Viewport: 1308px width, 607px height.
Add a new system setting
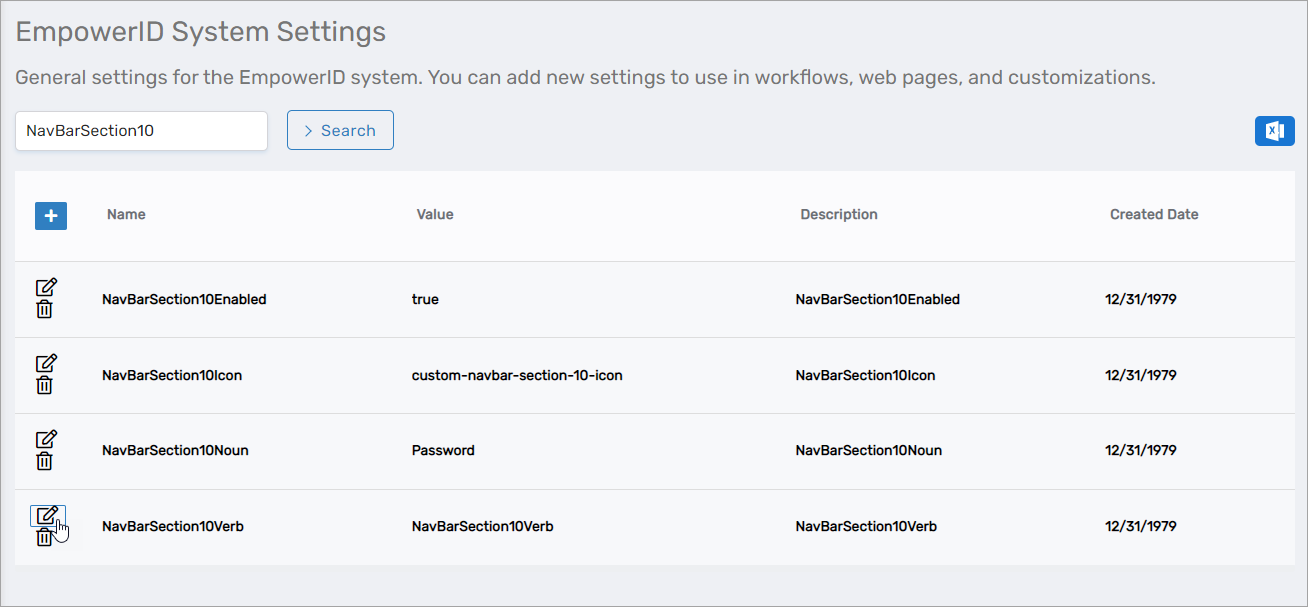pos(51,216)
